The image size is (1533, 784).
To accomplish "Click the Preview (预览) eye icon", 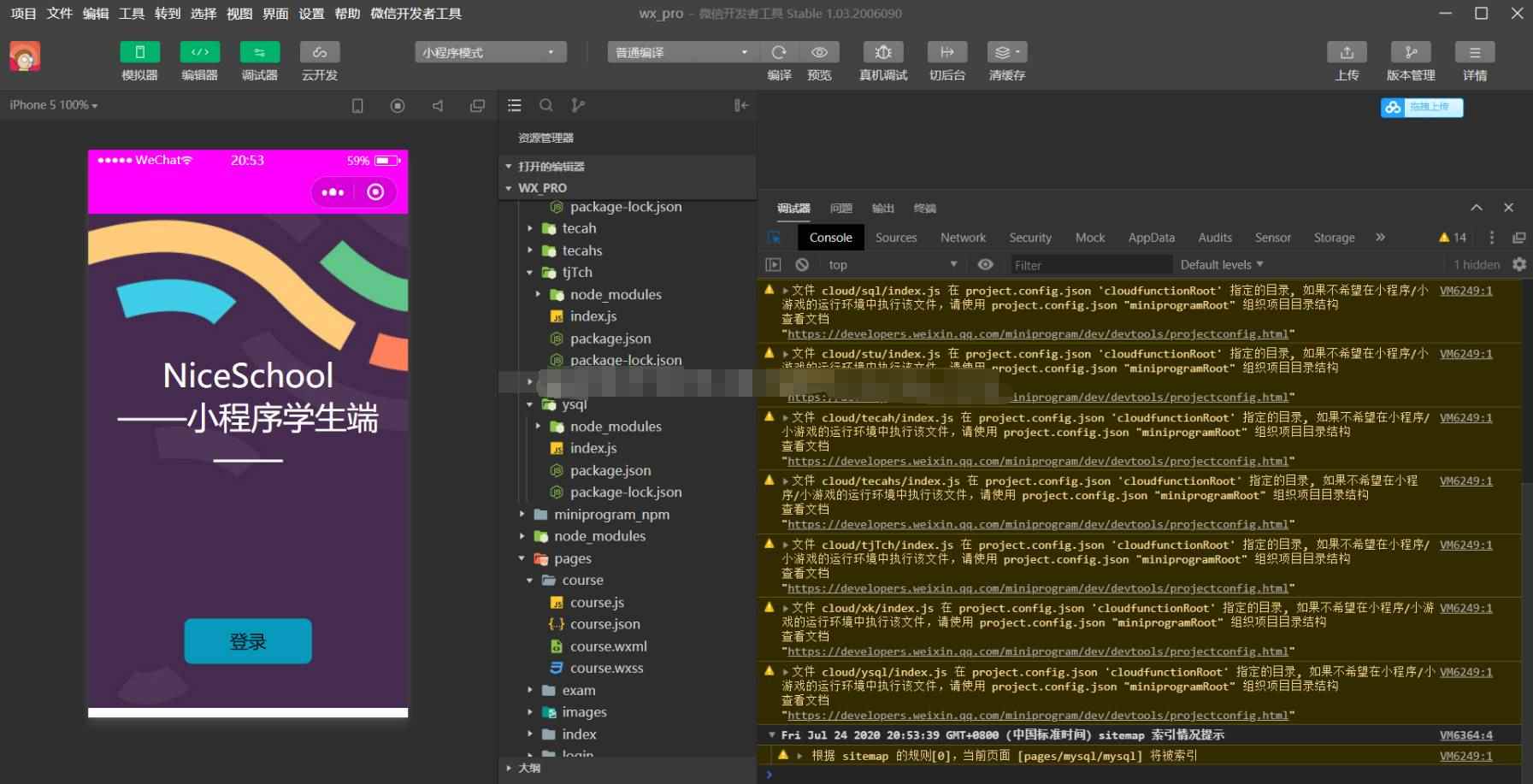I will click(x=819, y=52).
